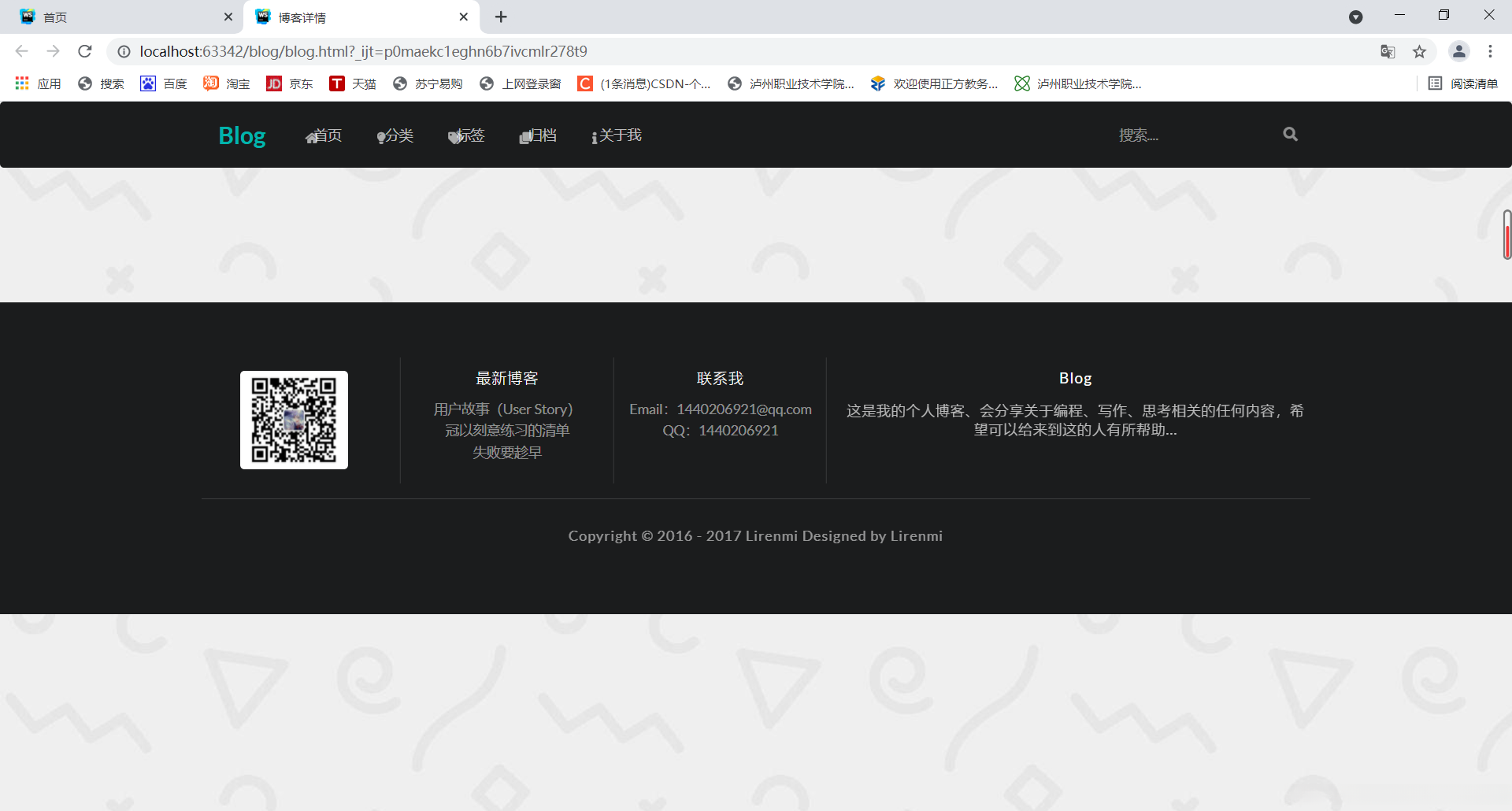Reload the current page
Image resolution: width=1512 pixels, height=811 pixels.
point(84,51)
